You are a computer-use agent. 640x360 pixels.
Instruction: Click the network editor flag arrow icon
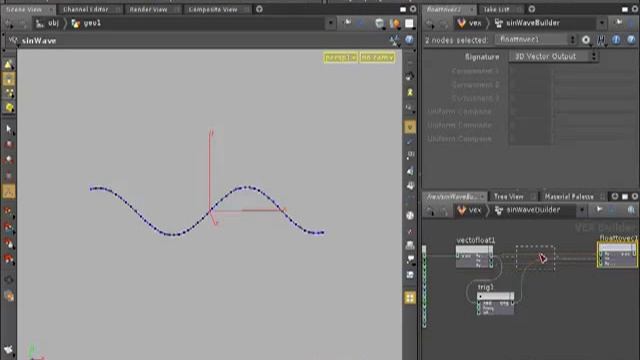point(599,210)
